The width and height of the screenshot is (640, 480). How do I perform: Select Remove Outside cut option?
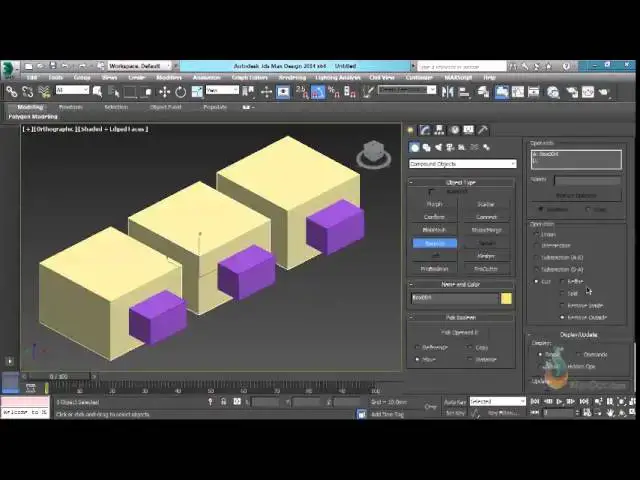(x=562, y=317)
